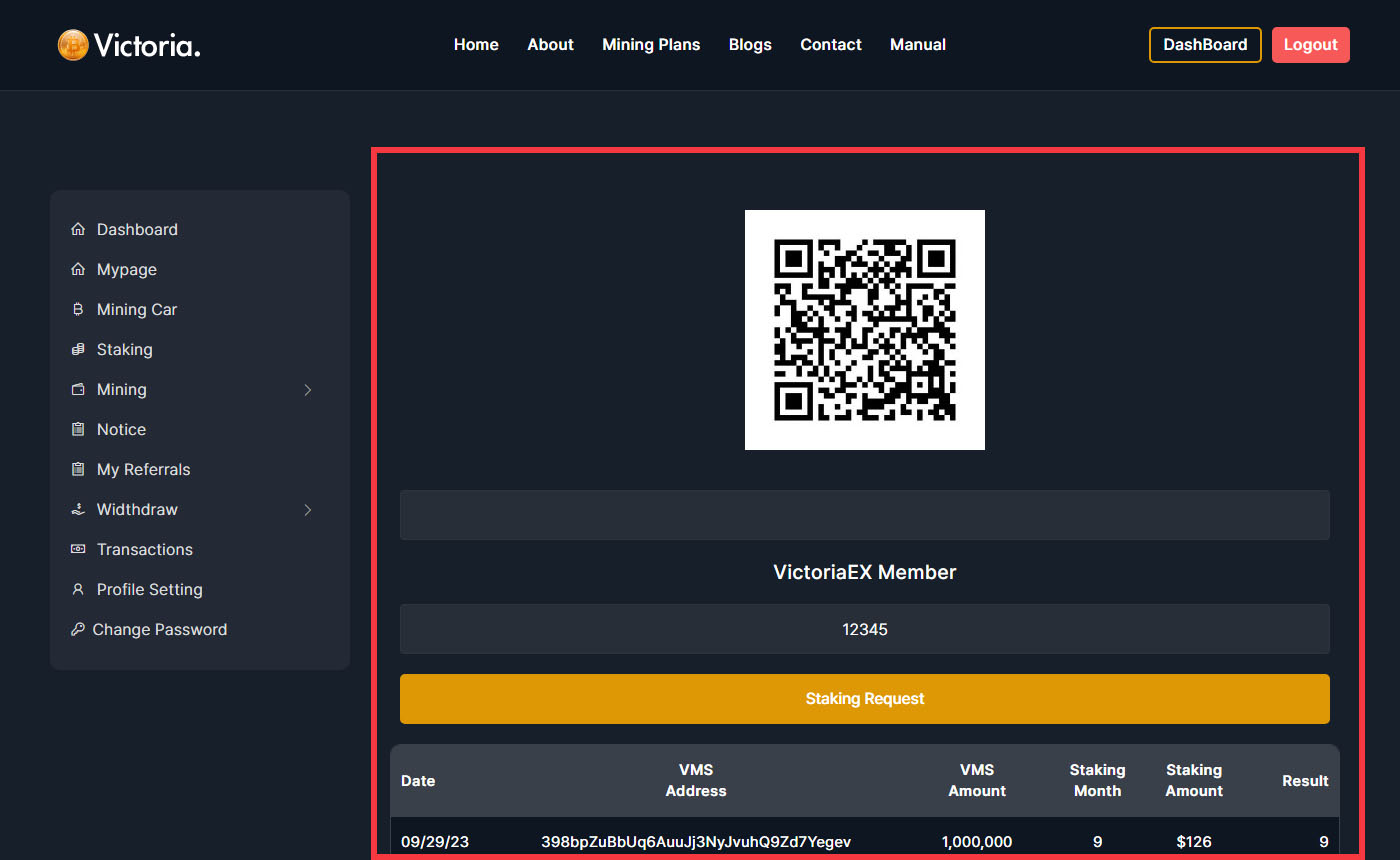Open the Mining Plans nav item
1400x860 pixels.
point(651,45)
